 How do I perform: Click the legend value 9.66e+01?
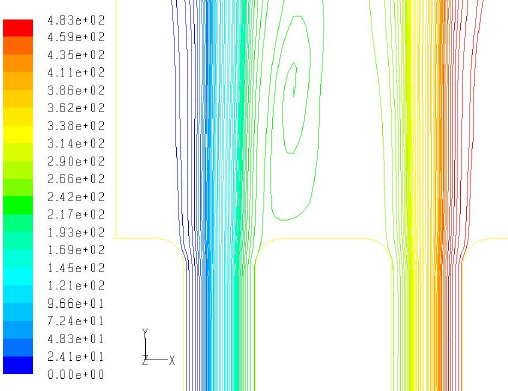(x=76, y=303)
